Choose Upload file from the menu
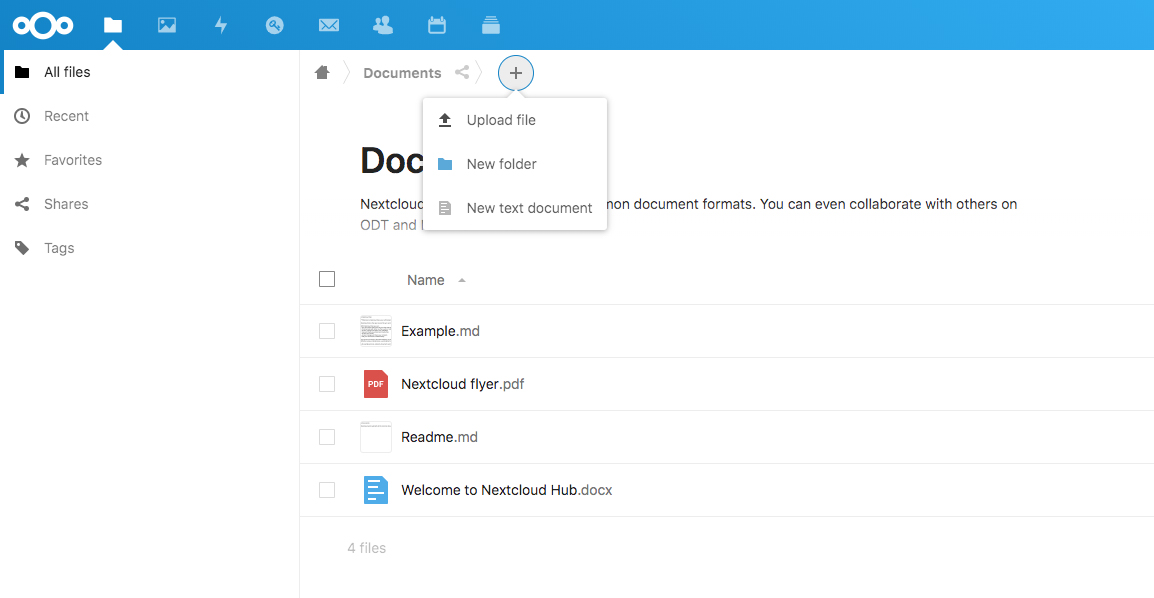Screen dimensions: 1154x598 pos(515,120)
